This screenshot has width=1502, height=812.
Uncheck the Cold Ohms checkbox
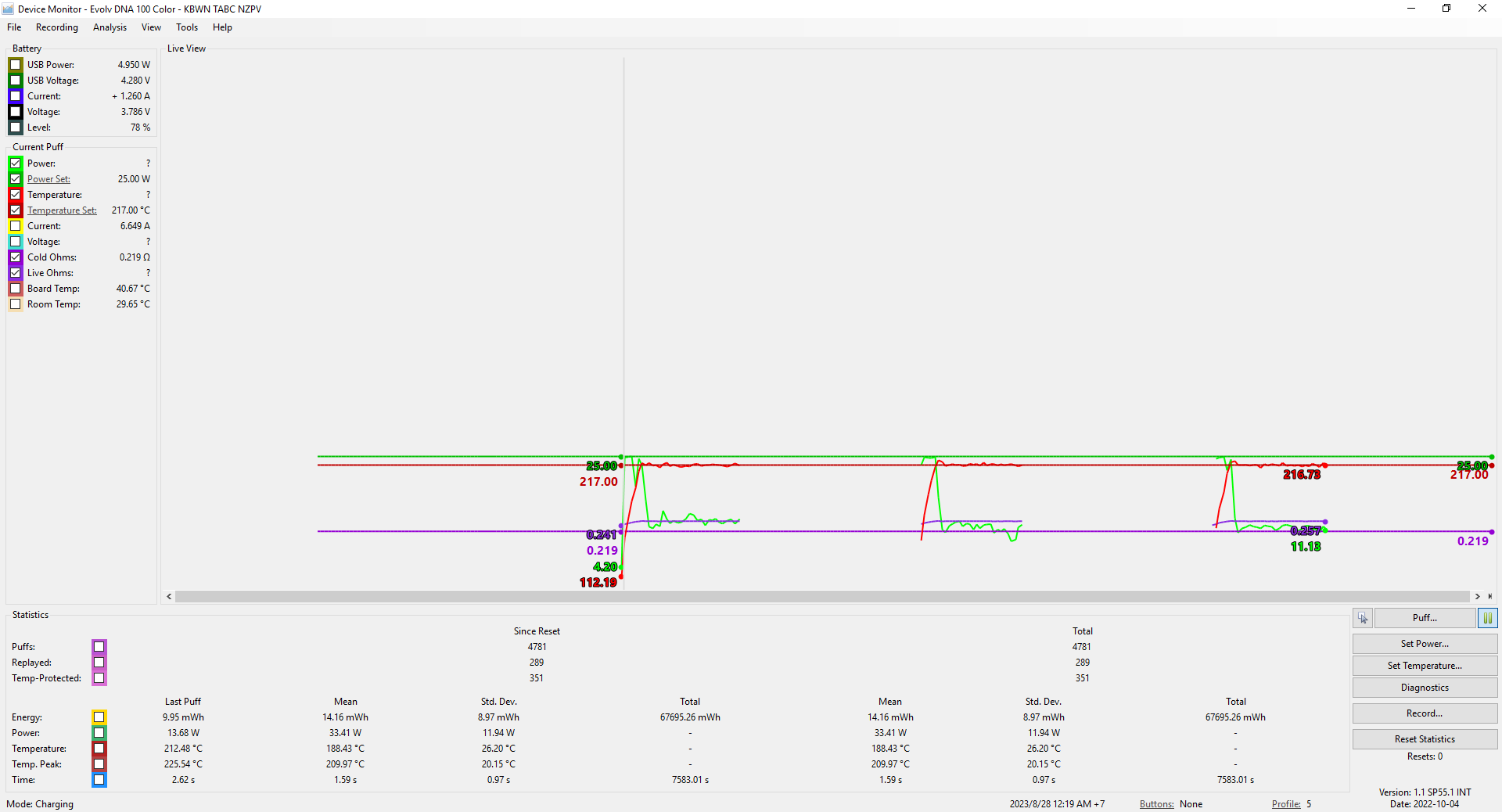(16, 257)
